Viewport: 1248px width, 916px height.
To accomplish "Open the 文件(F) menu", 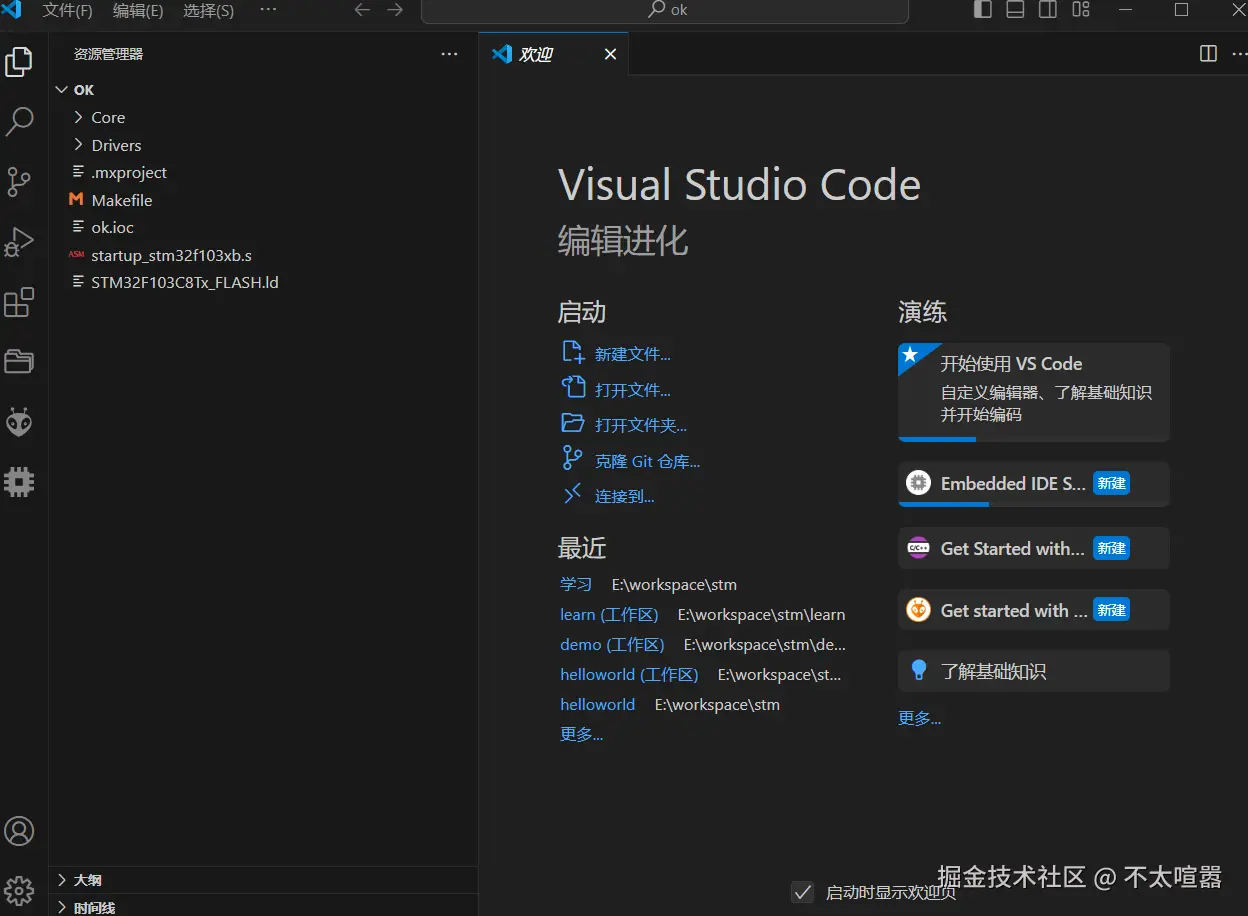I will (x=67, y=10).
